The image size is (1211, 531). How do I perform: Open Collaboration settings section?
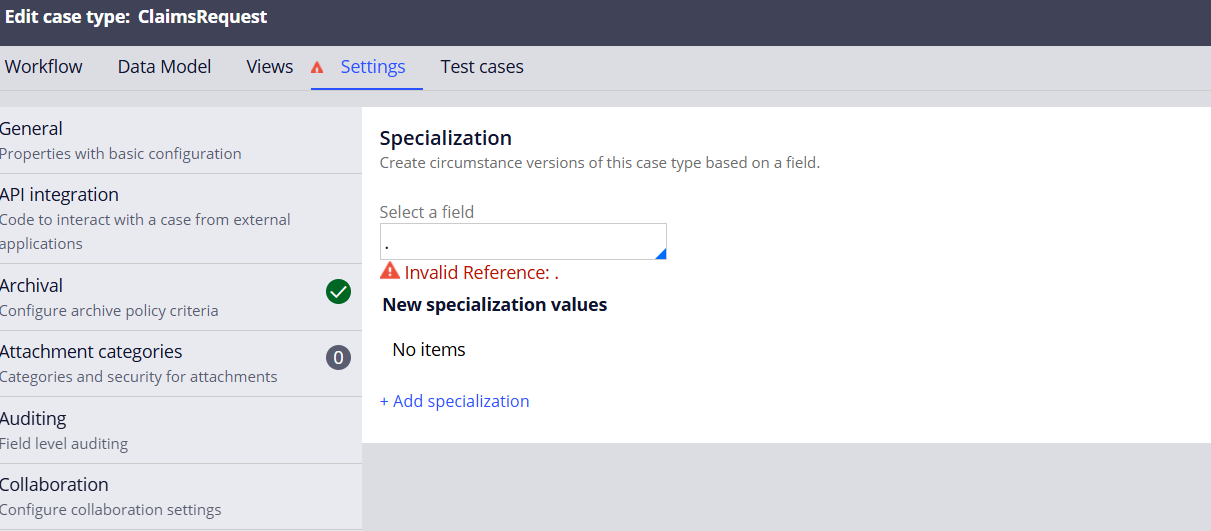point(120,496)
